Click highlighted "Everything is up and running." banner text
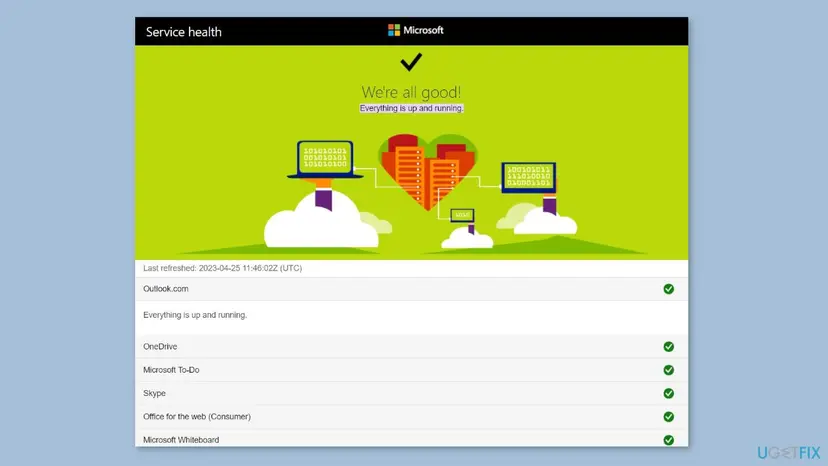The width and height of the screenshot is (828, 466). [x=411, y=108]
